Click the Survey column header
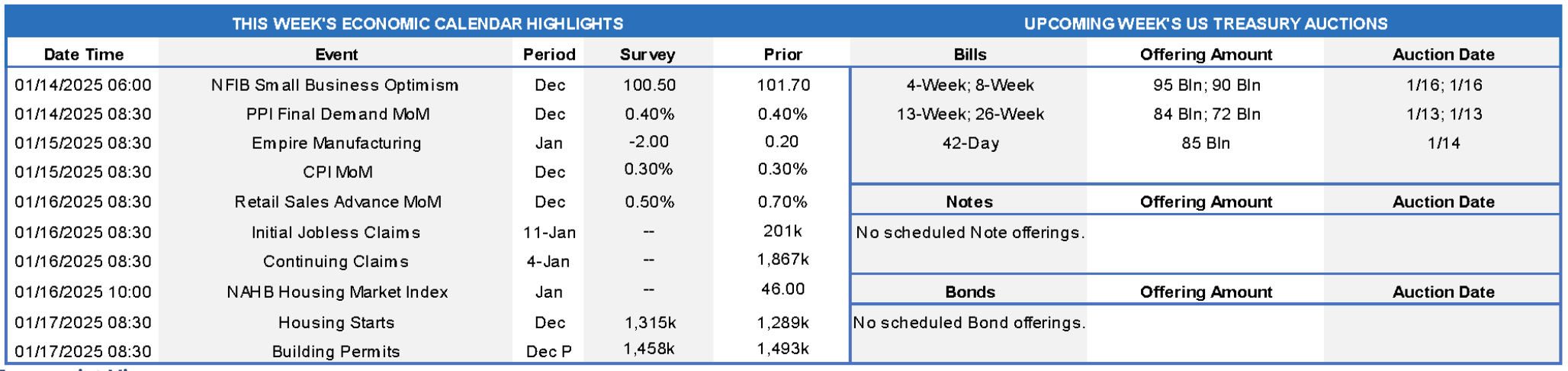 pos(647,54)
